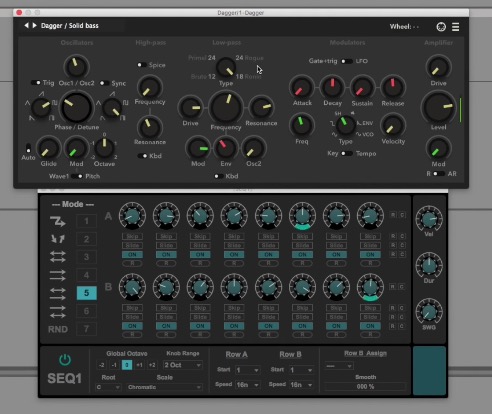The width and height of the screenshot is (492, 414).
Task: Toggle the low-pass Kbd switch
Action: coord(219,176)
